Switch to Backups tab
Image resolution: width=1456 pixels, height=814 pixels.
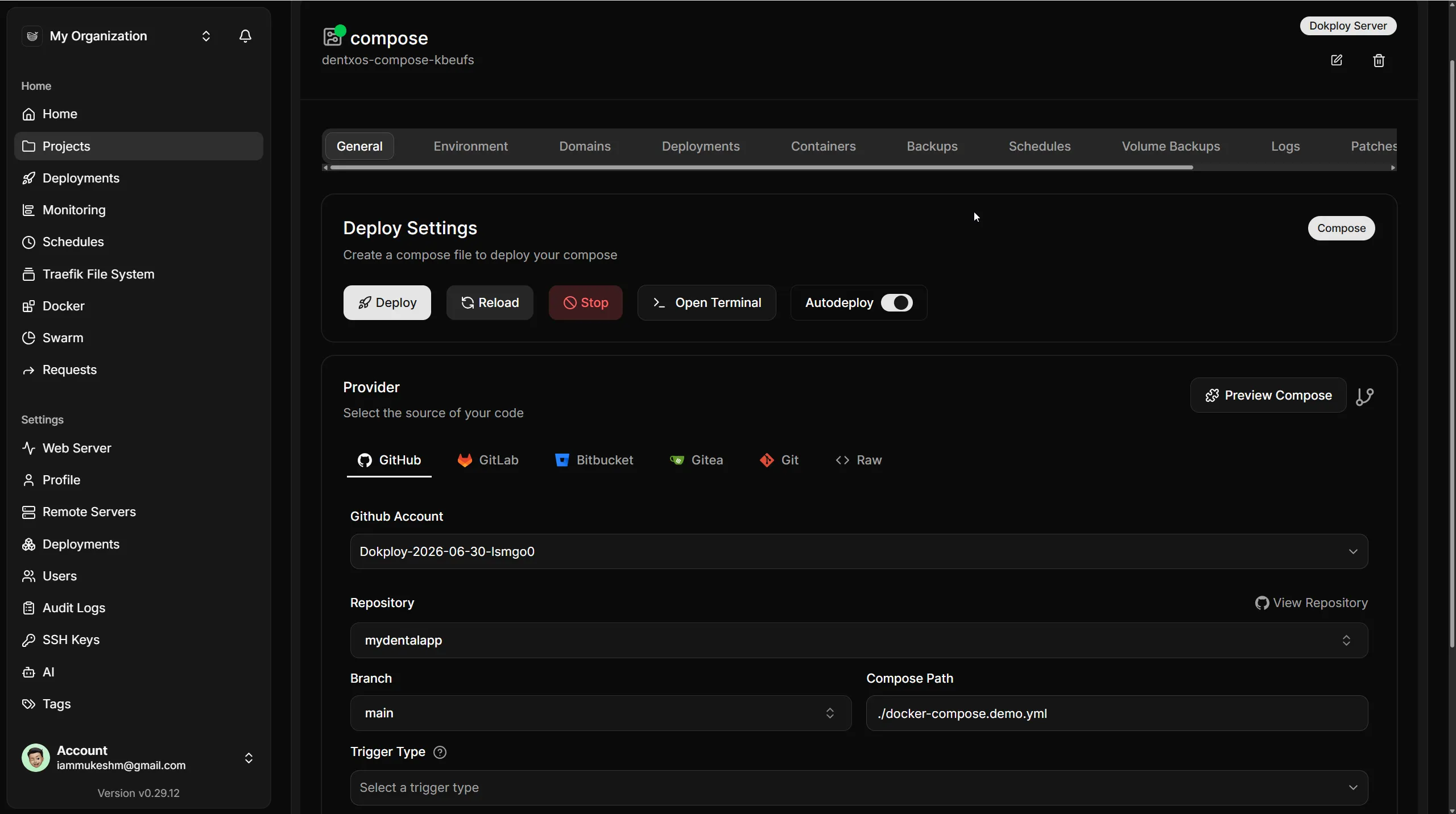tap(932, 146)
